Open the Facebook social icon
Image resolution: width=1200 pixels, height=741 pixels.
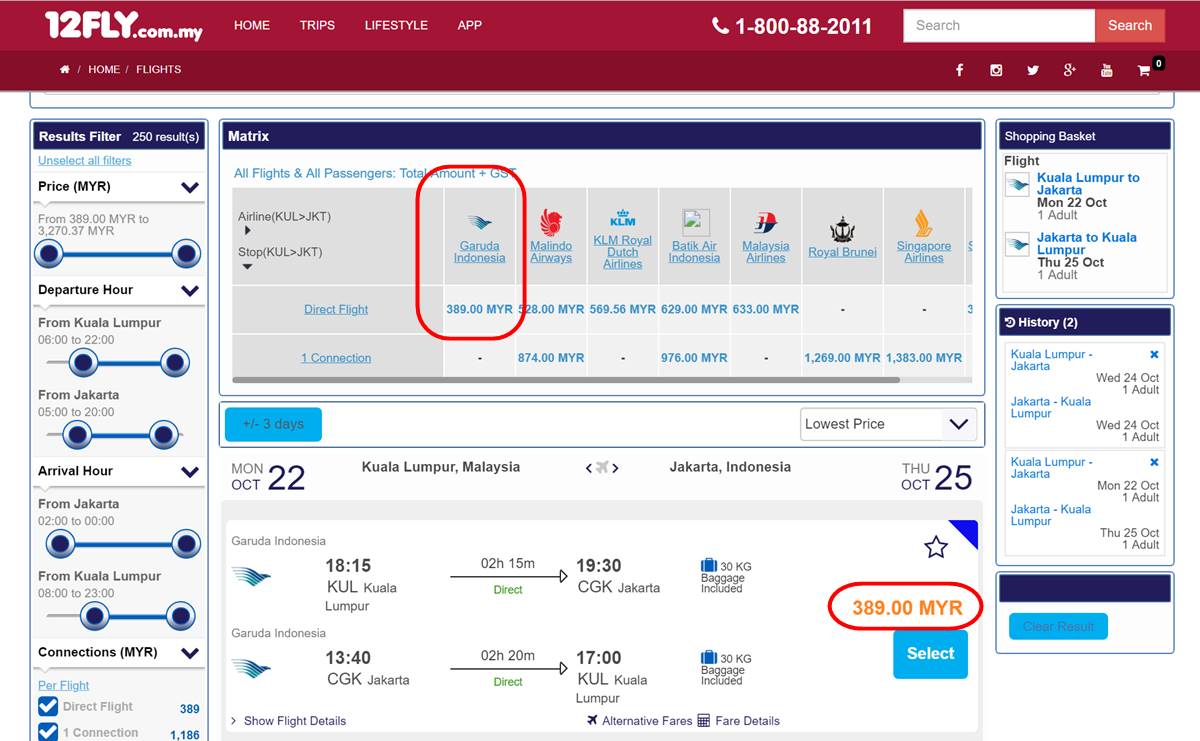click(959, 70)
